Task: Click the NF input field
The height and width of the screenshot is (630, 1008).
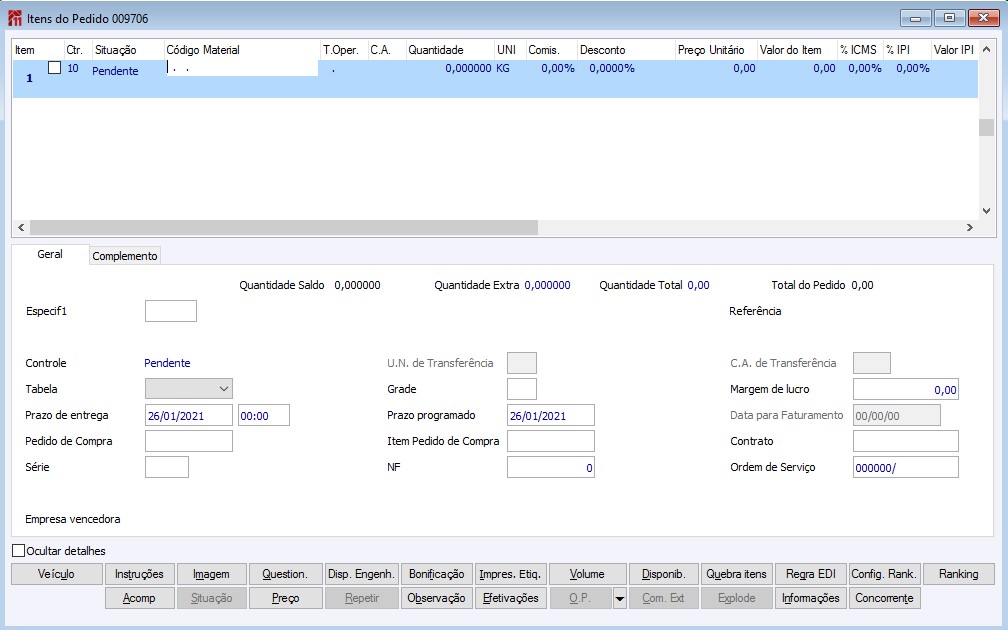Action: point(551,467)
